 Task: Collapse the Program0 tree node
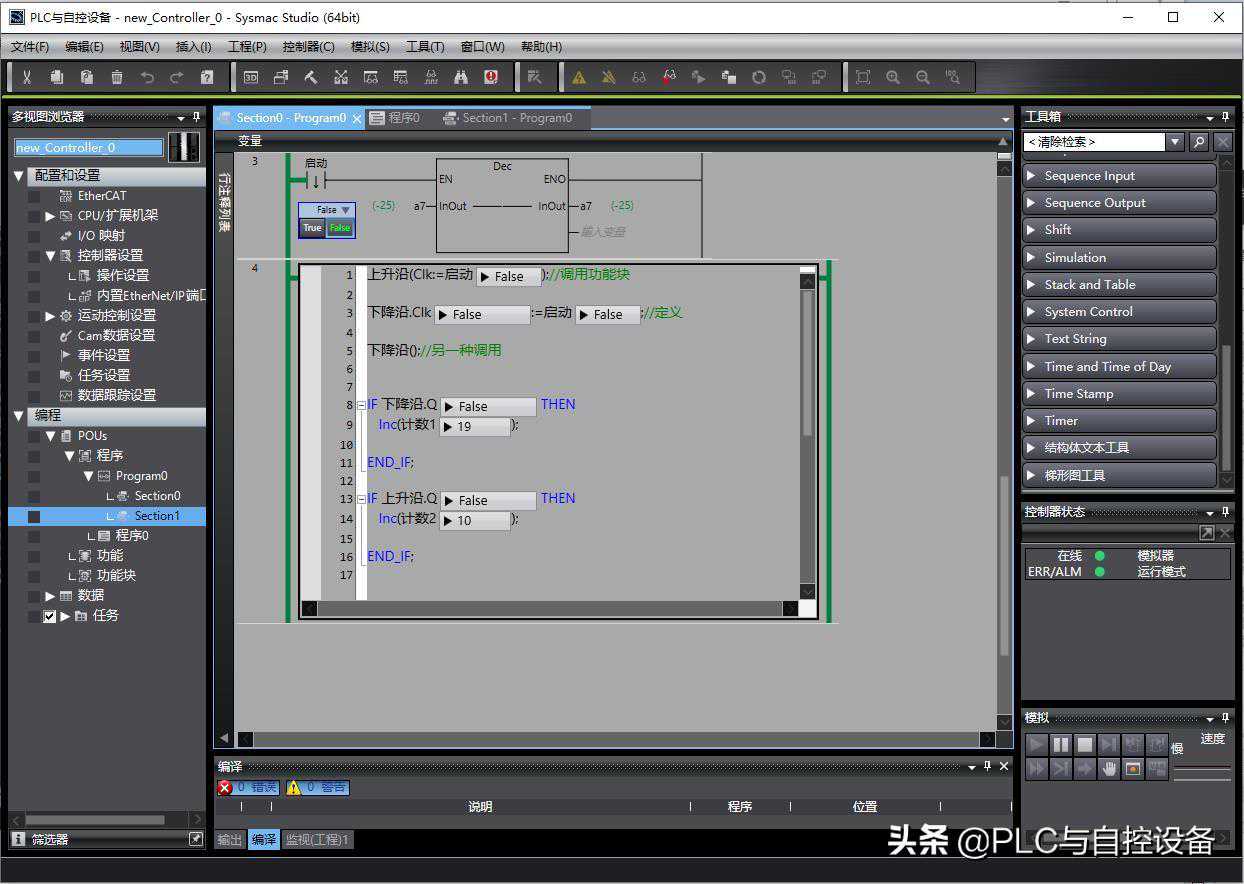[88, 476]
